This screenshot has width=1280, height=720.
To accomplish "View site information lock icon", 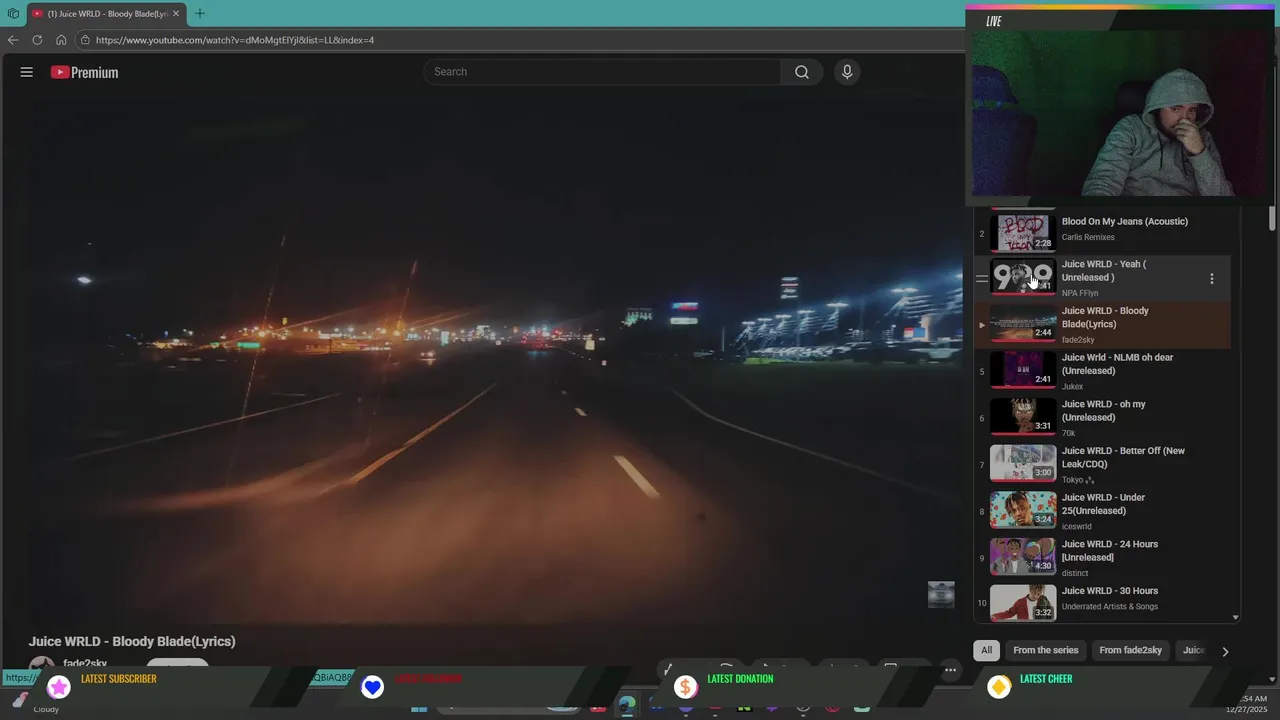I will coord(86,40).
